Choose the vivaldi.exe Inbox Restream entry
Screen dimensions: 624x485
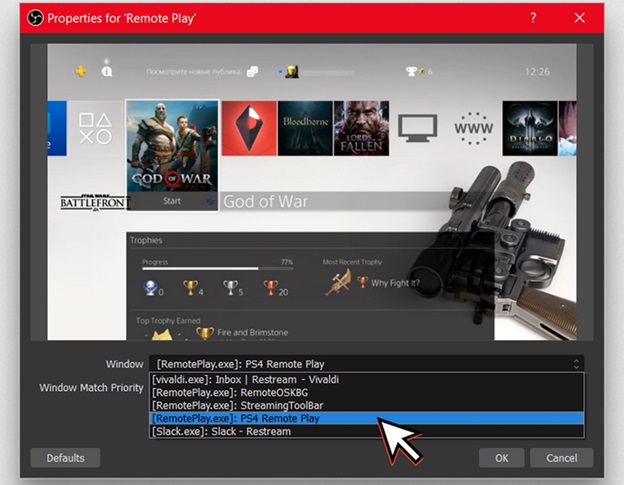click(x=367, y=380)
